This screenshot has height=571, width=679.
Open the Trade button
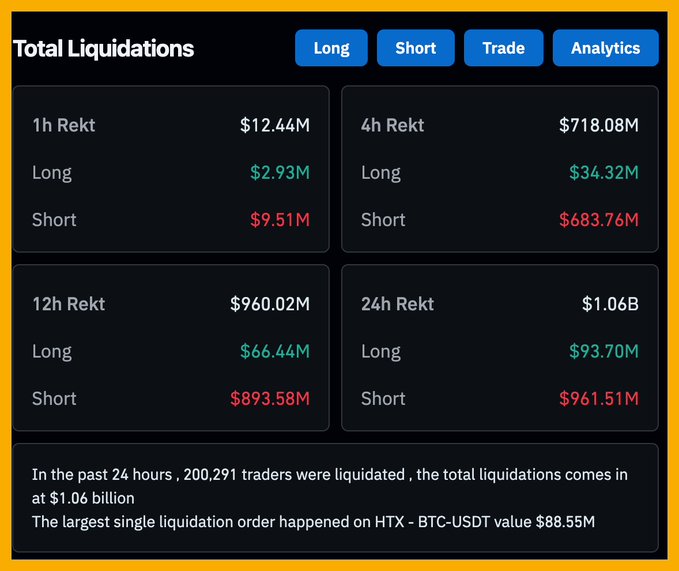503,48
